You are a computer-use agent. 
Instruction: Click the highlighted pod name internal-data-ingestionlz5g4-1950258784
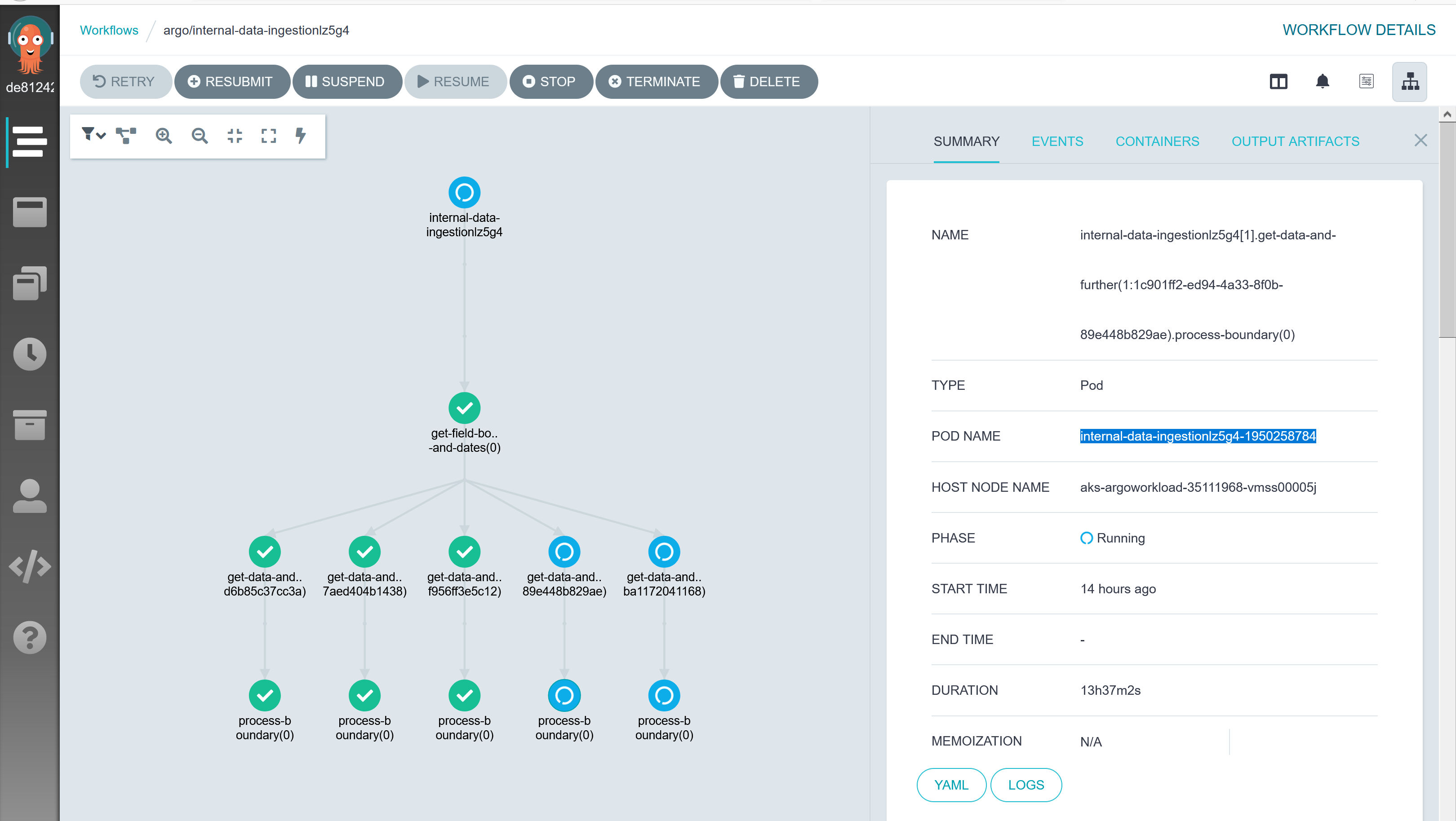coord(1198,436)
